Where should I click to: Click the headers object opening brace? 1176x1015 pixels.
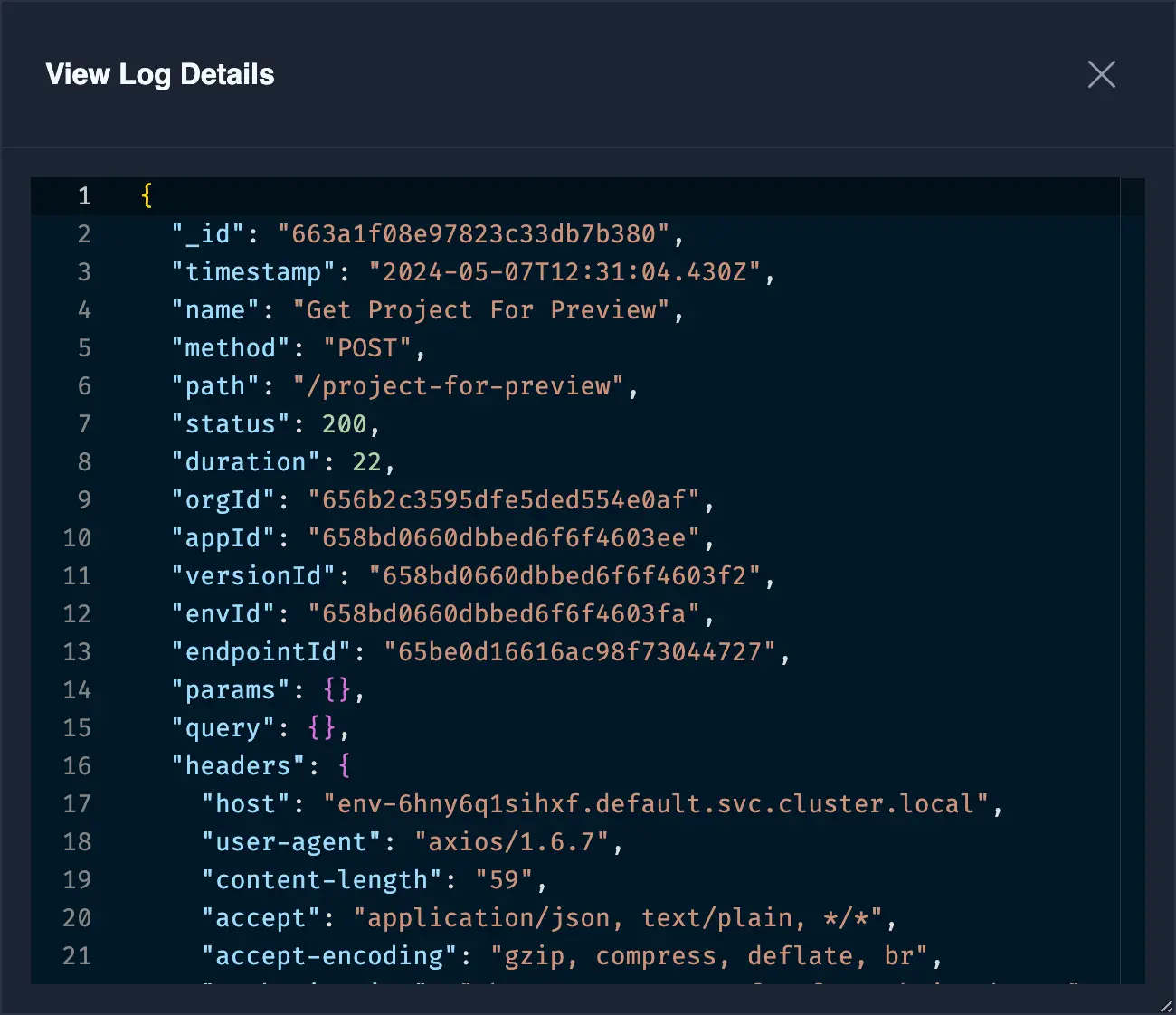pos(344,766)
